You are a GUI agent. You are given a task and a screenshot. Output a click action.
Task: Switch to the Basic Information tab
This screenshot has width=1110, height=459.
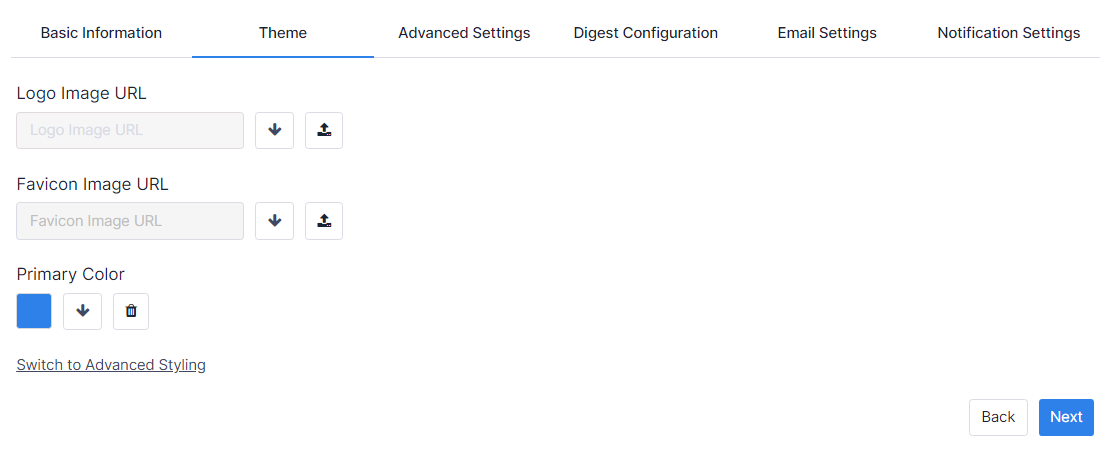[101, 33]
